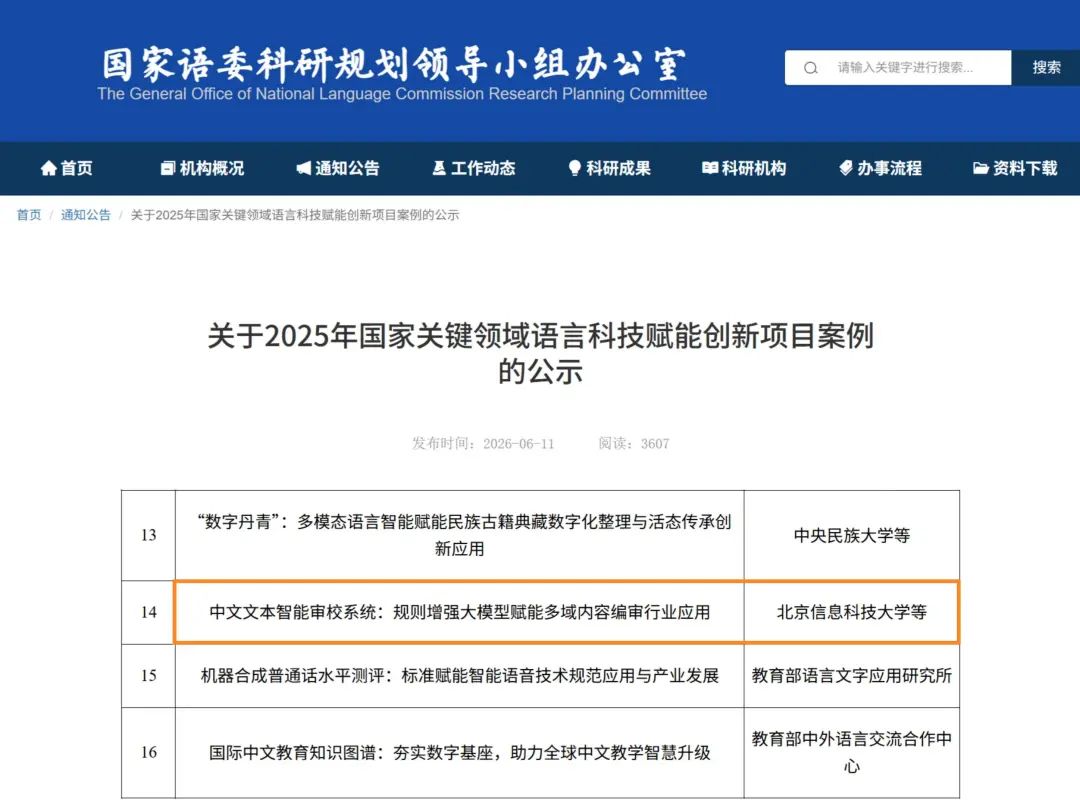Click the folder icon for 资料下载
Image resolution: width=1080 pixels, height=810 pixels.
click(x=981, y=168)
